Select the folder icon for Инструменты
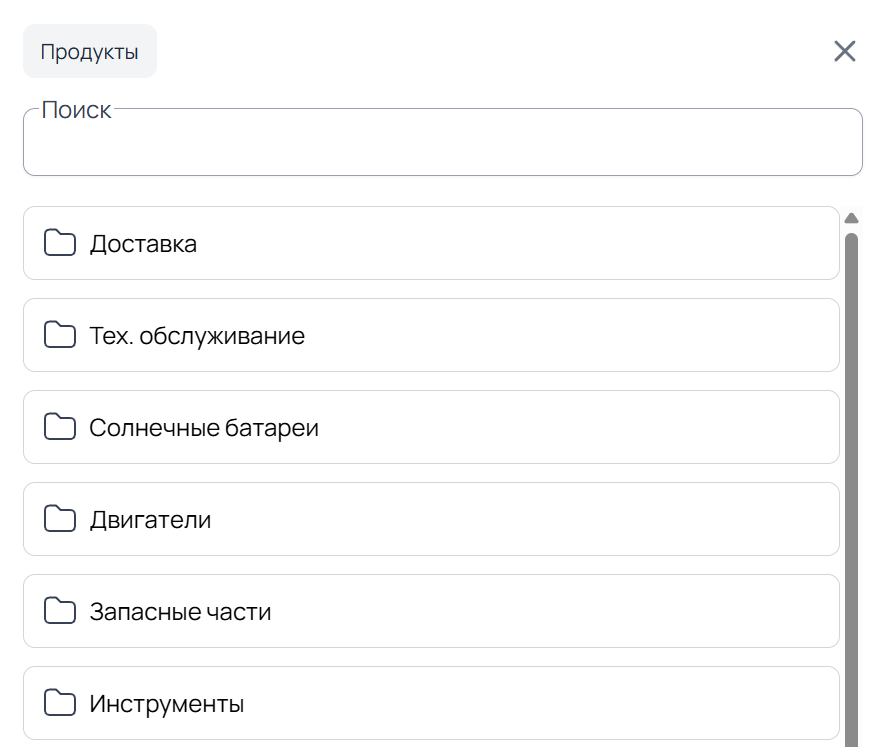The image size is (885, 747). pyautogui.click(x=59, y=703)
